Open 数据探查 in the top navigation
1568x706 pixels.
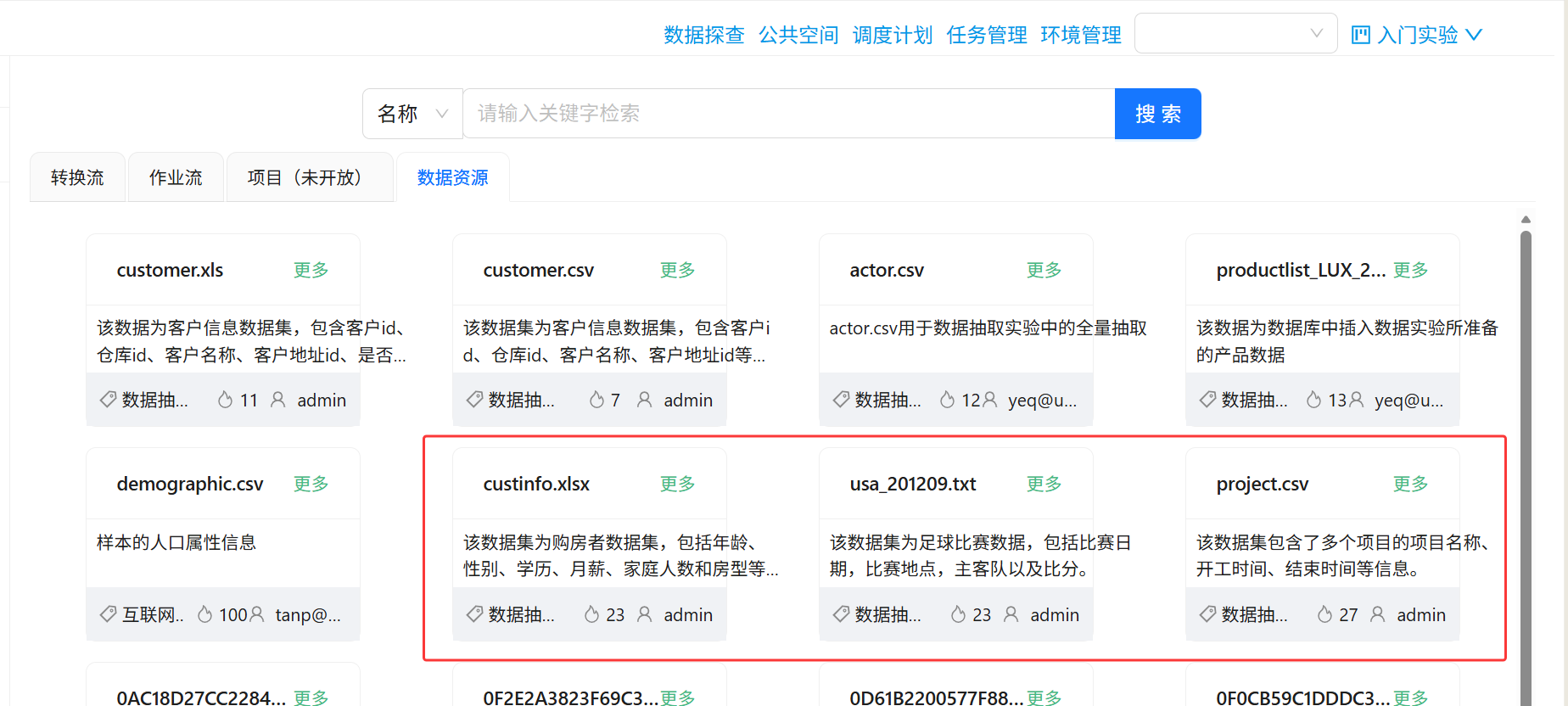pyautogui.click(x=703, y=35)
